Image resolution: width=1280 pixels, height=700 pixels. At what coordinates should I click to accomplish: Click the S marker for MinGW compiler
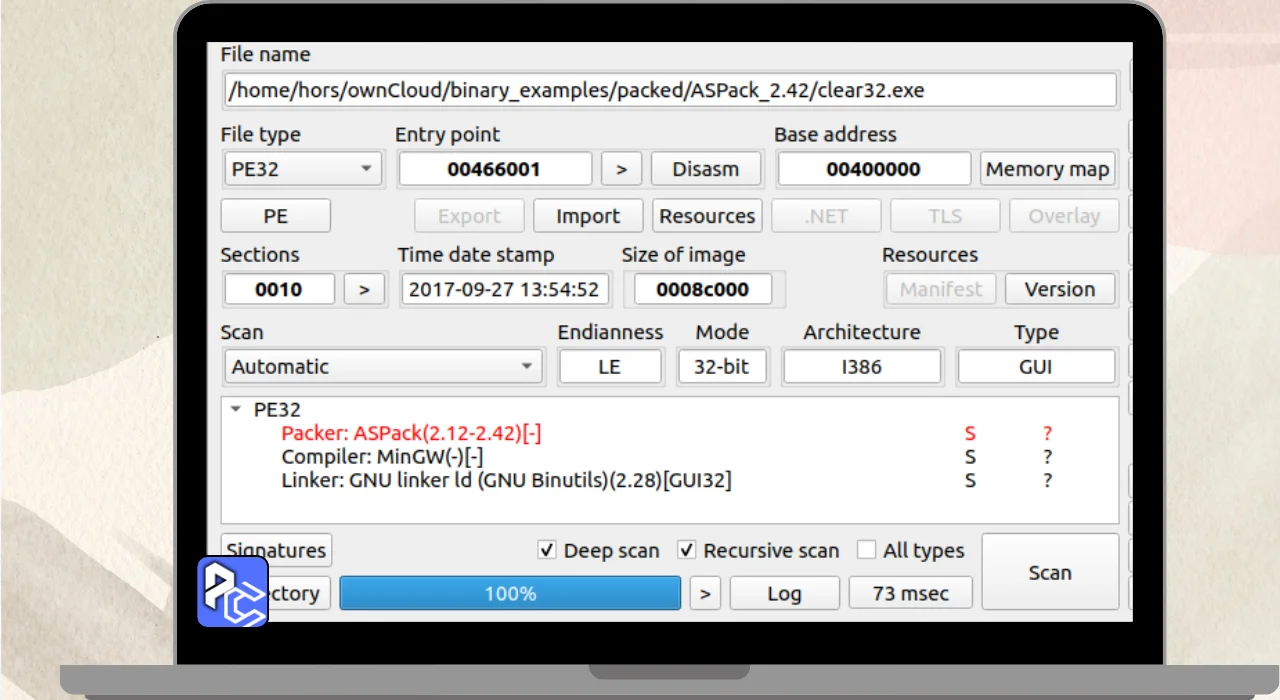[x=969, y=457]
